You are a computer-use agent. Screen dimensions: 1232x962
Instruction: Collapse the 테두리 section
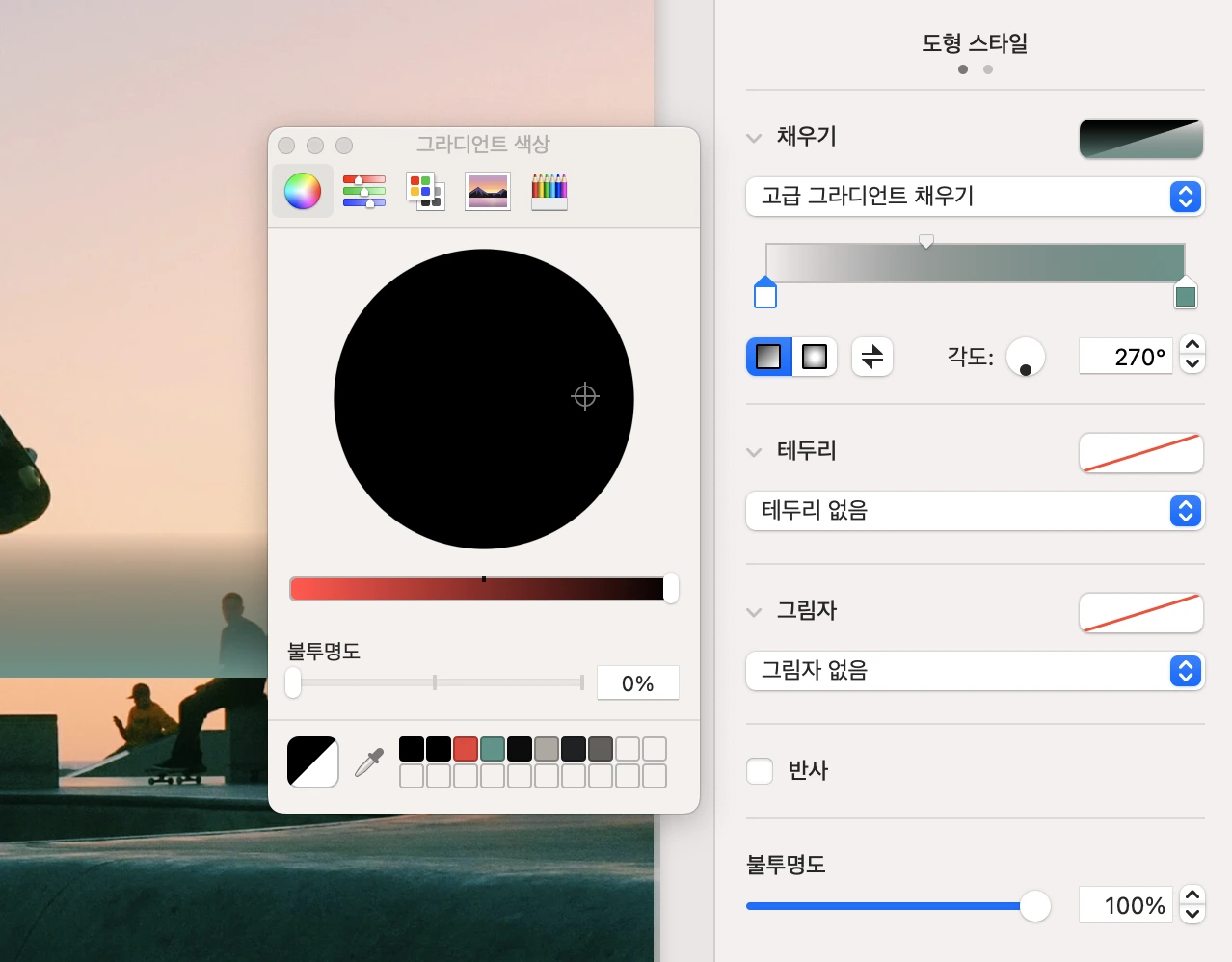(x=754, y=451)
